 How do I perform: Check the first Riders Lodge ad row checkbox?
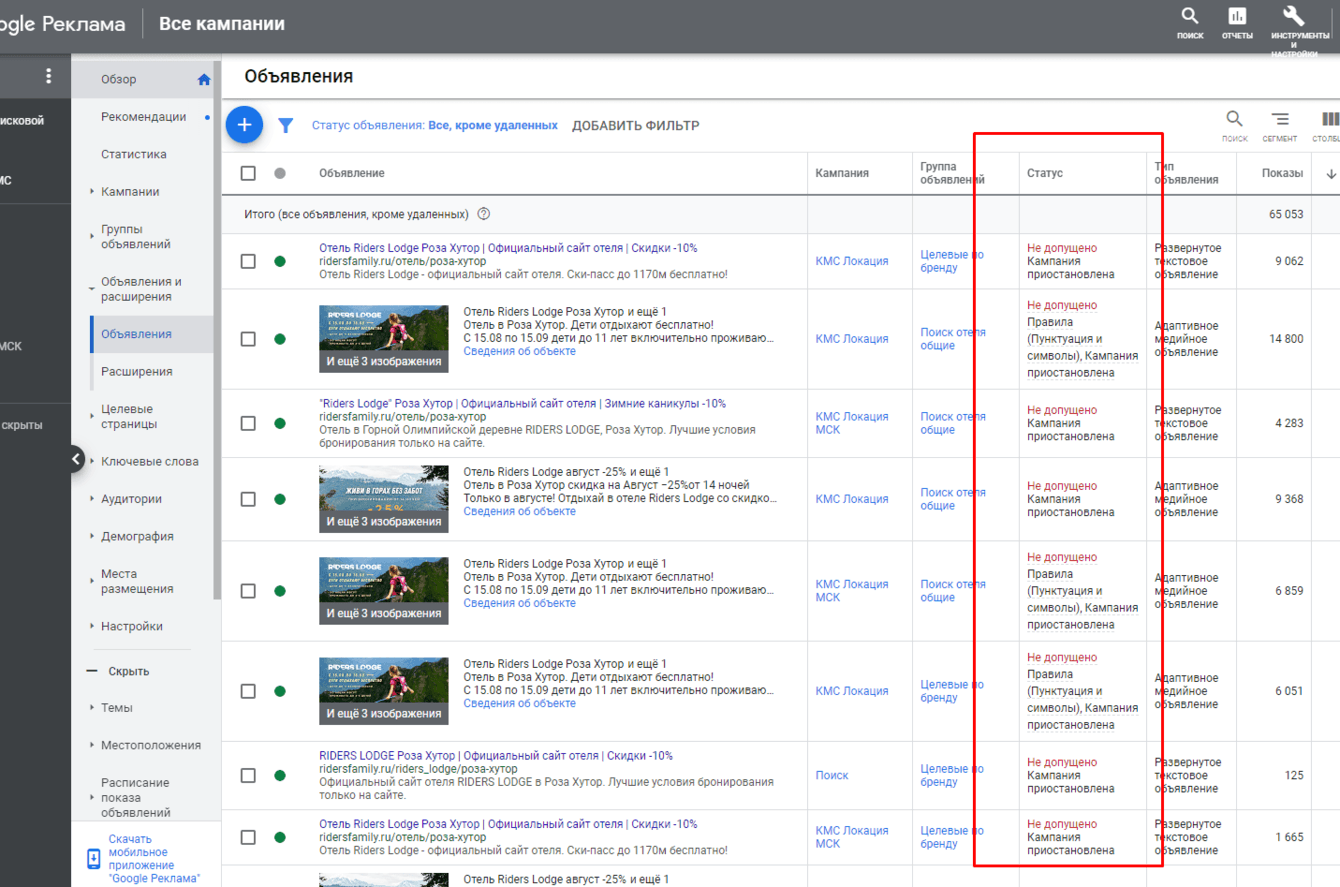pos(248,261)
